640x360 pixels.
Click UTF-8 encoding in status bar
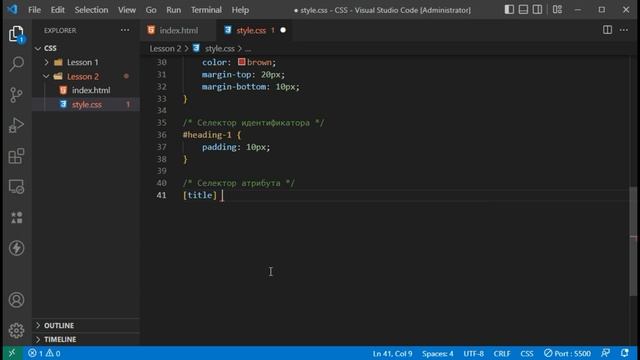pyautogui.click(x=473, y=353)
